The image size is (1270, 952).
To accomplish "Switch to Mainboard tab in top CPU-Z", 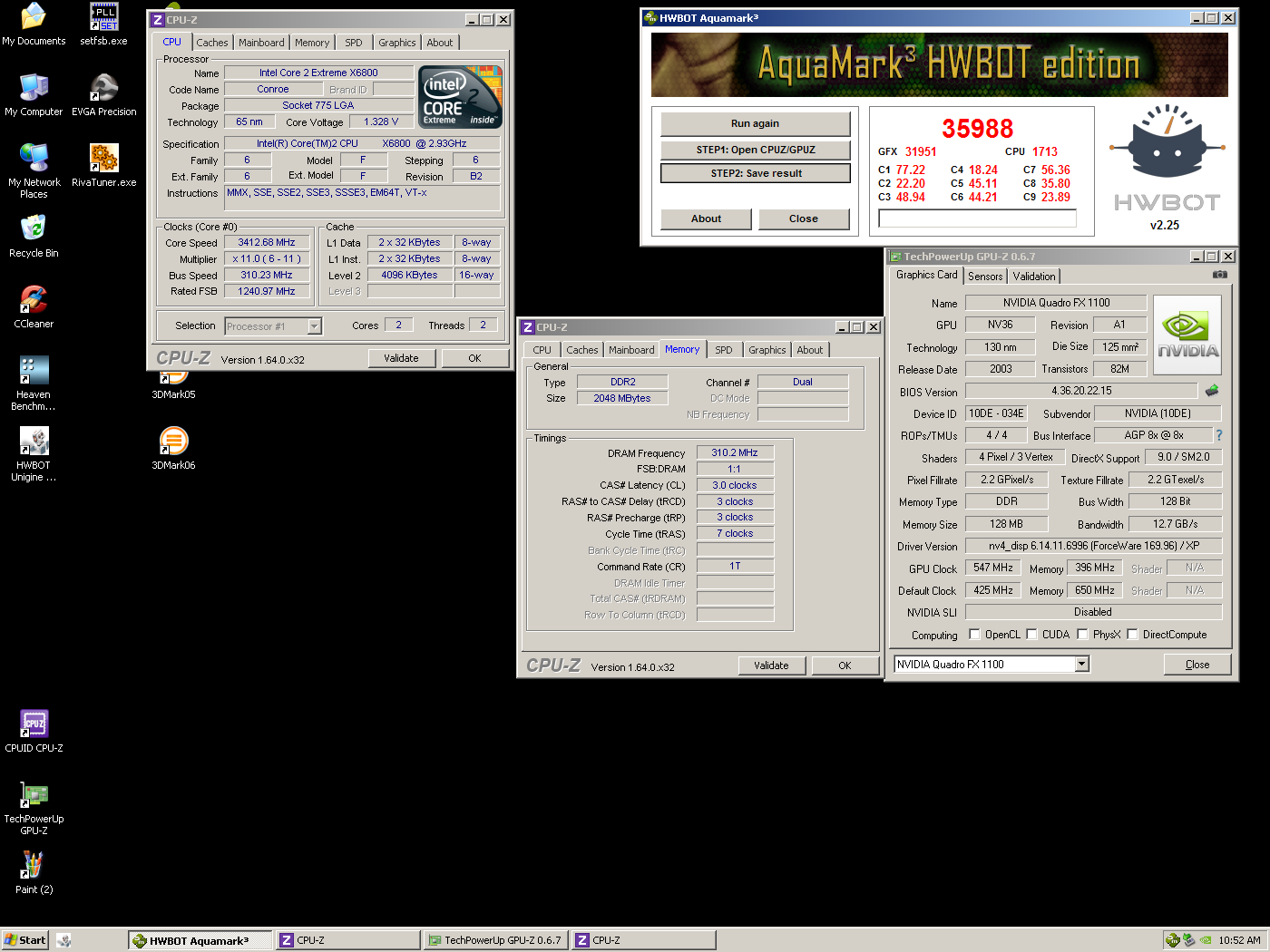I will tap(261, 43).
